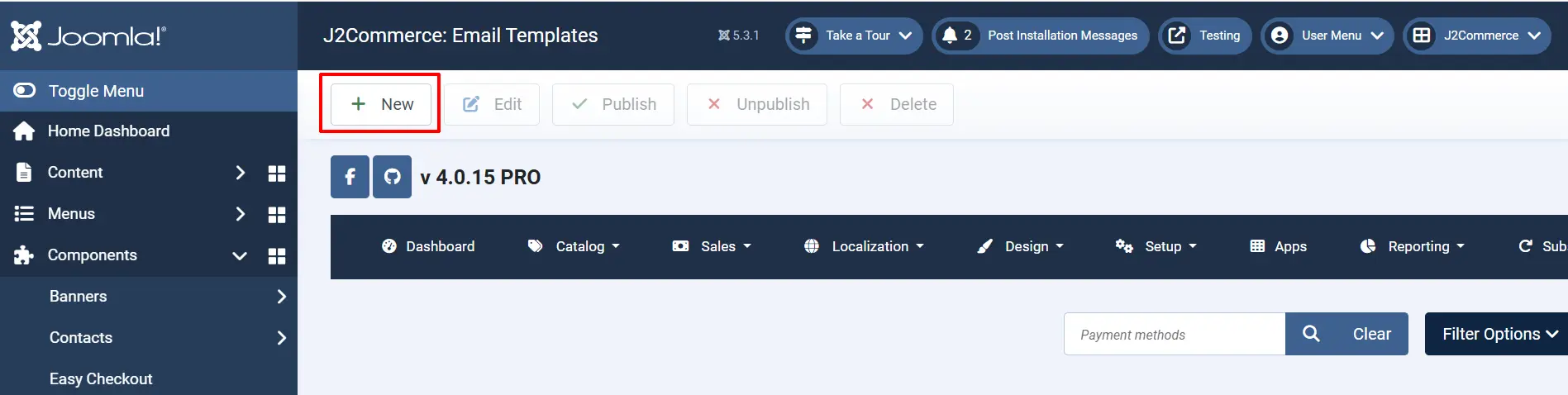Open the Reporting dropdown menu
Viewport: 1568px width, 395px height.
coord(1412,246)
